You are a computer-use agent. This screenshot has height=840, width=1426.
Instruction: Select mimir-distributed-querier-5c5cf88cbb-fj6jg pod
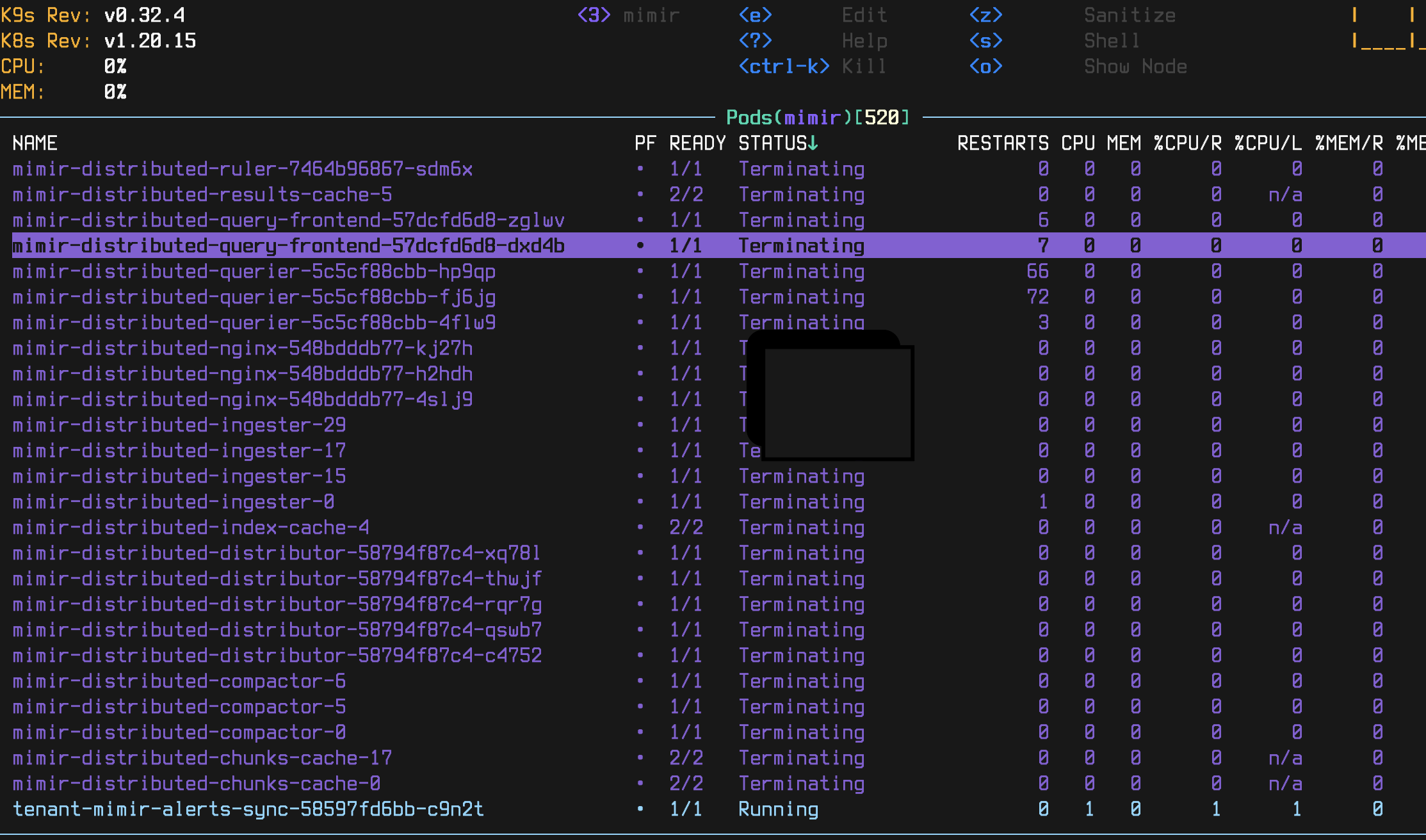click(x=254, y=297)
